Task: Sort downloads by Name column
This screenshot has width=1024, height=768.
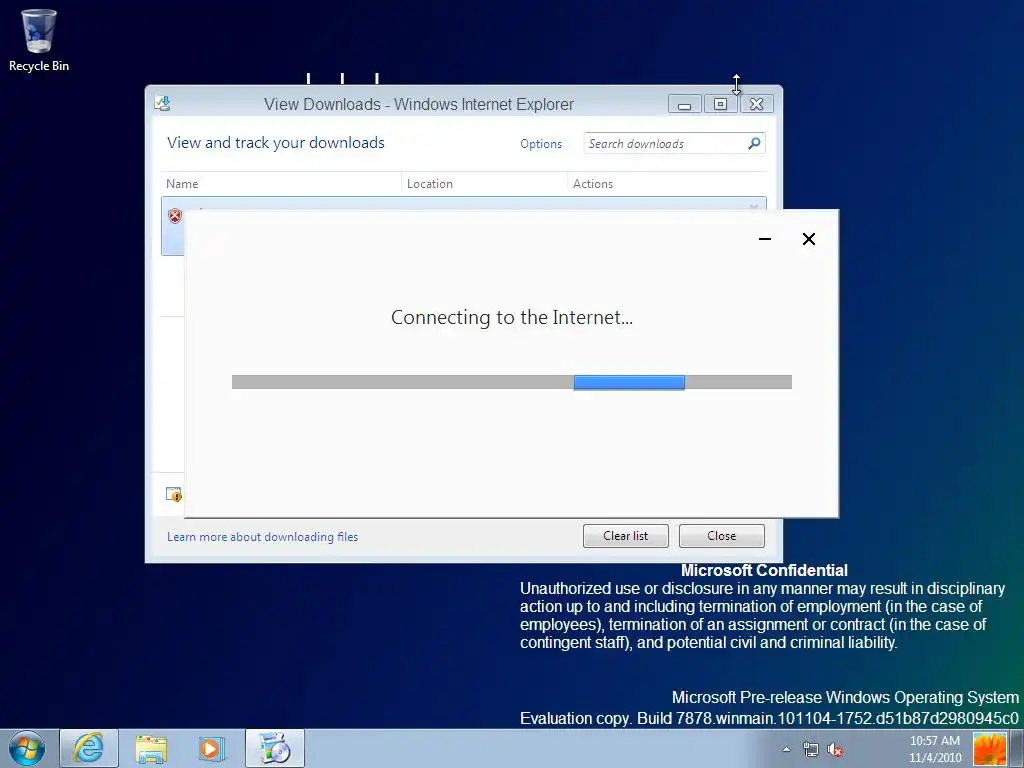Action: (281, 184)
